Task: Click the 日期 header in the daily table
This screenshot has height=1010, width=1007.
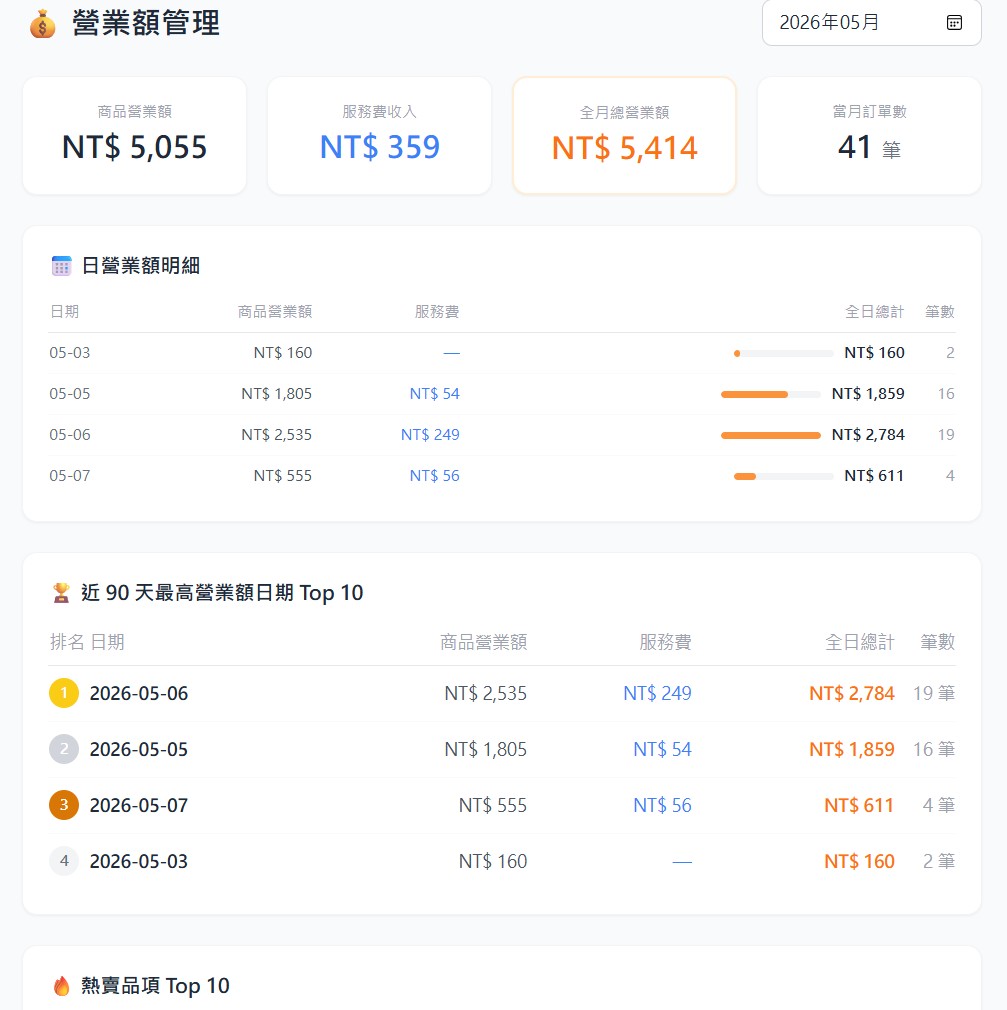Action: (x=64, y=312)
